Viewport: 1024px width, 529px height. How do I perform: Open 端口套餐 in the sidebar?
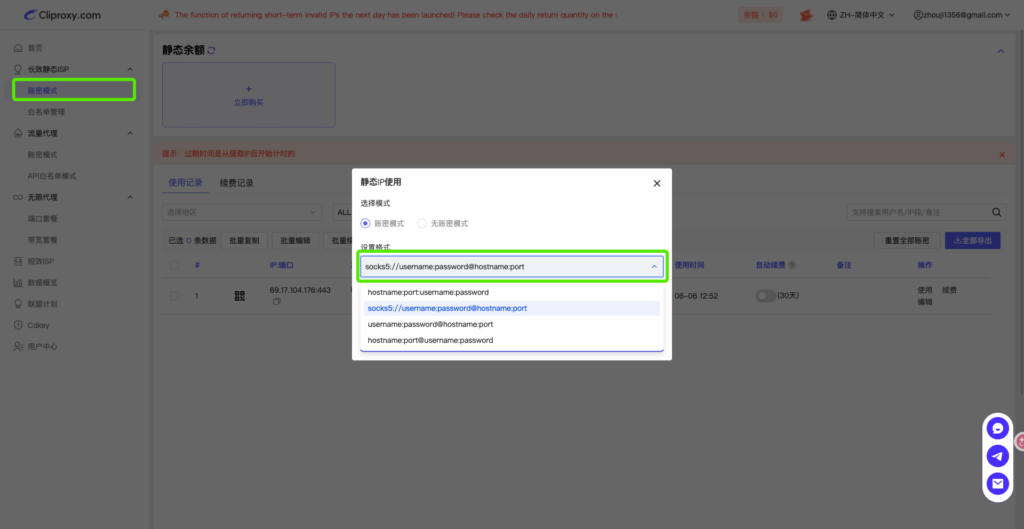tap(42, 219)
